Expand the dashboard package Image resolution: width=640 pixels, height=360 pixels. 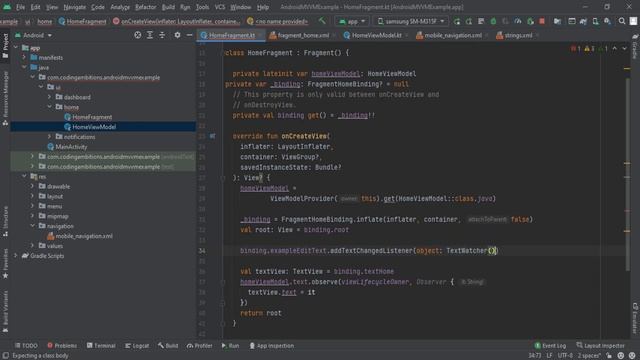tap(49, 97)
